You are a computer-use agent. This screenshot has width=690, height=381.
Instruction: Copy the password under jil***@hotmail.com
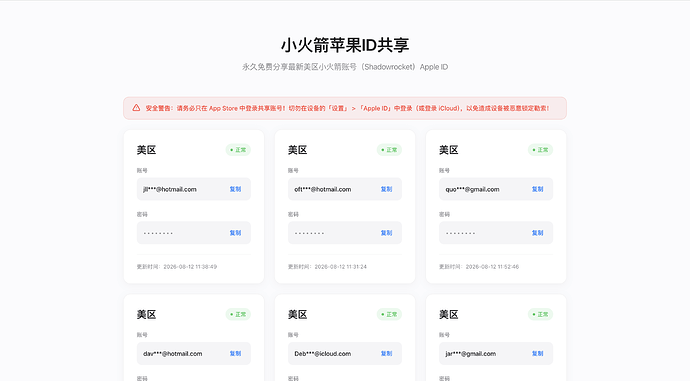[x=235, y=233]
